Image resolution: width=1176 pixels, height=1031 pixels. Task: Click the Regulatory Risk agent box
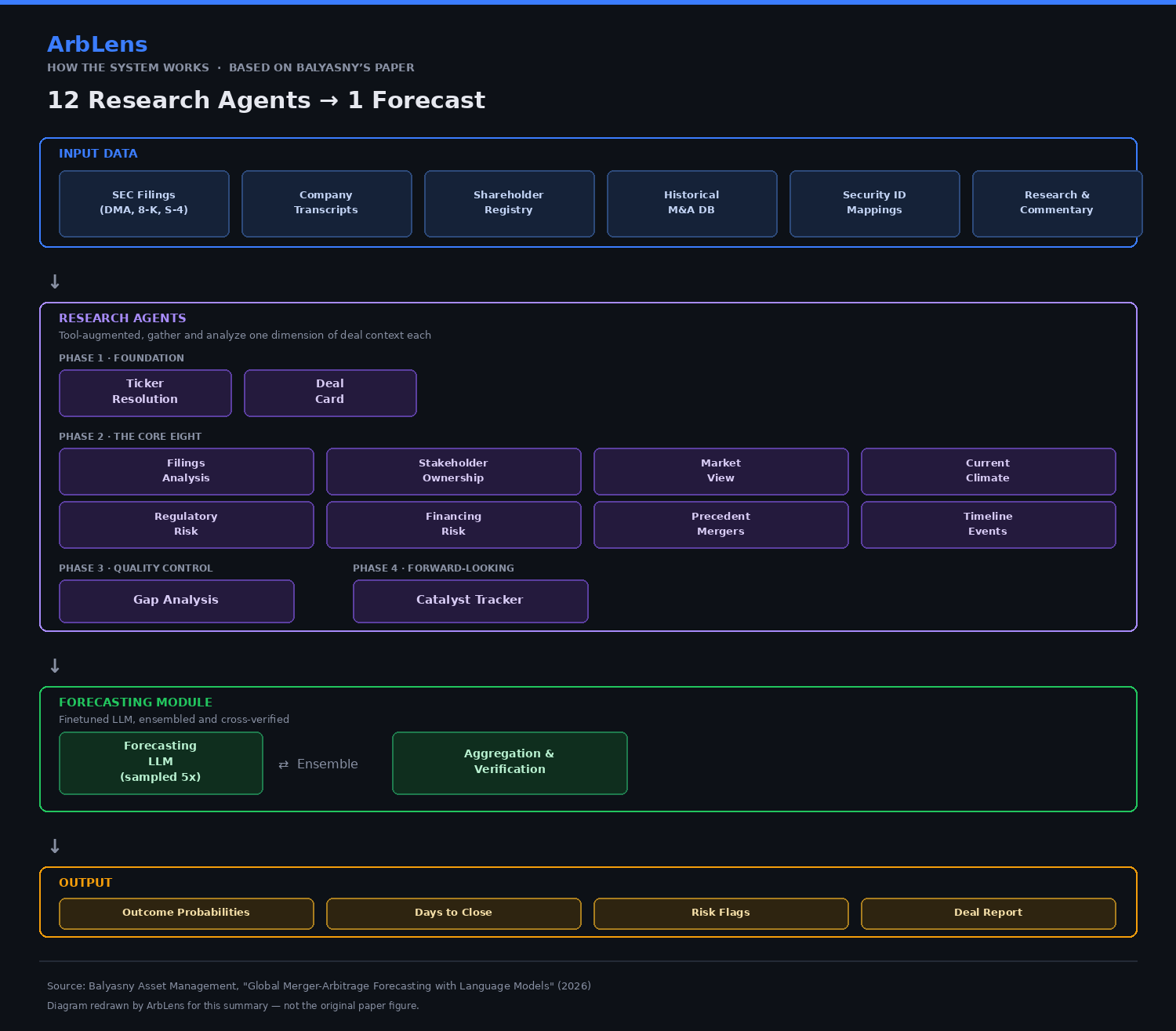coord(187,525)
